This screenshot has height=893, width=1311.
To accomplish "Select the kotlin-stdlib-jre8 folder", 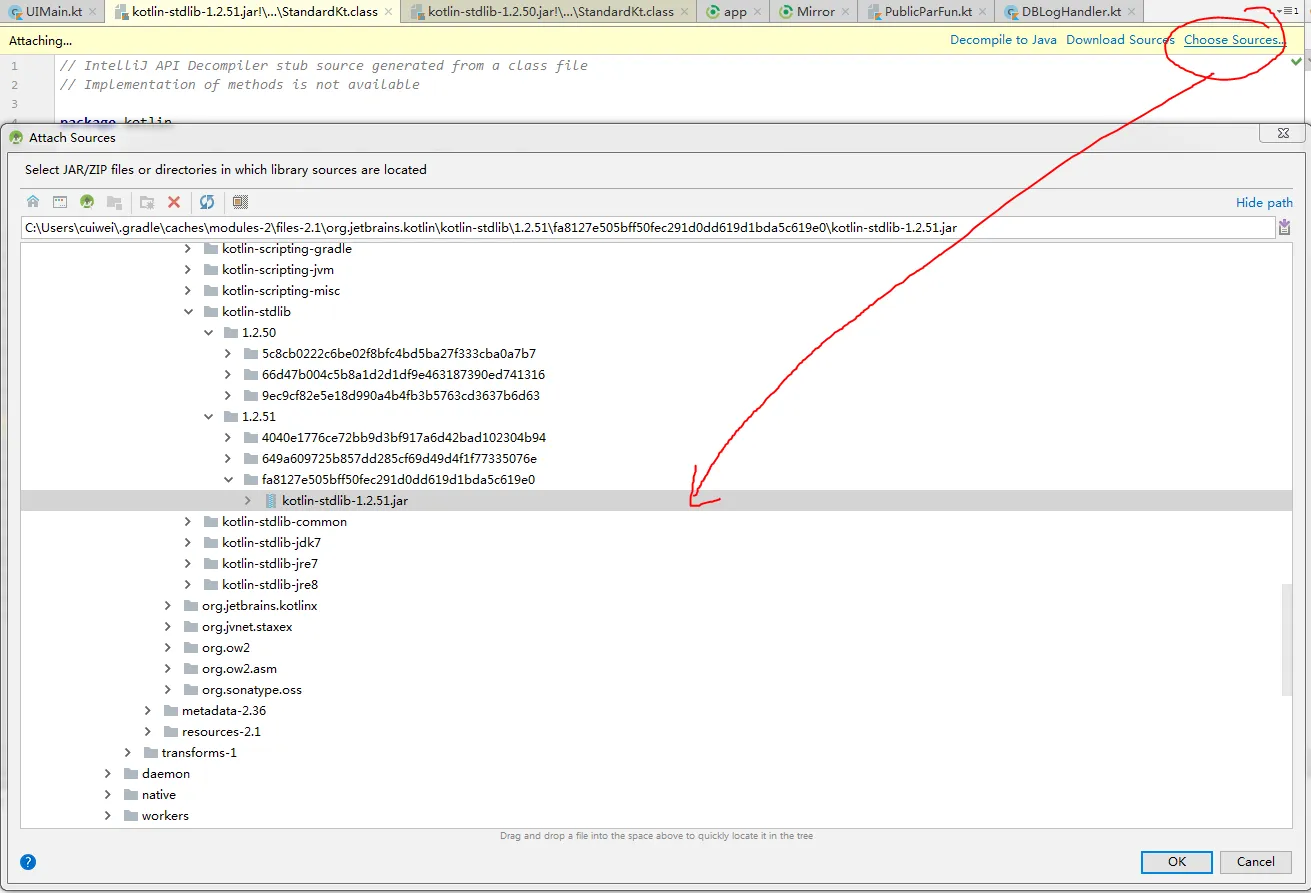I will click(270, 584).
